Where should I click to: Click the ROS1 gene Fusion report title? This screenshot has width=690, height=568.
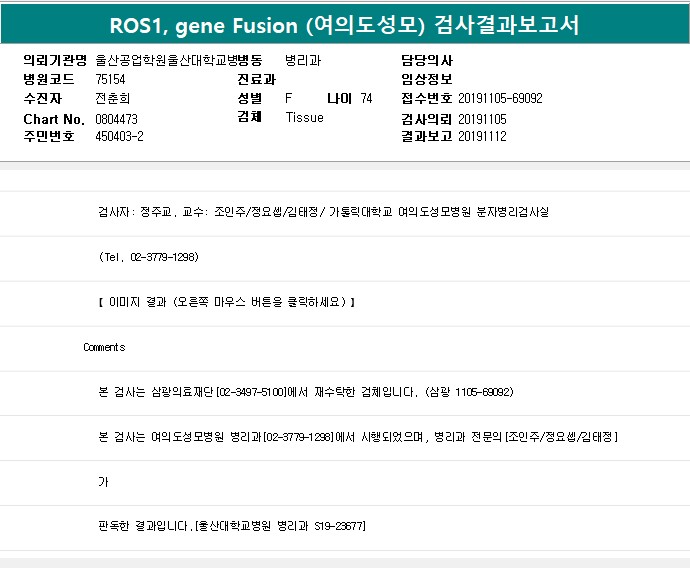(344, 24)
